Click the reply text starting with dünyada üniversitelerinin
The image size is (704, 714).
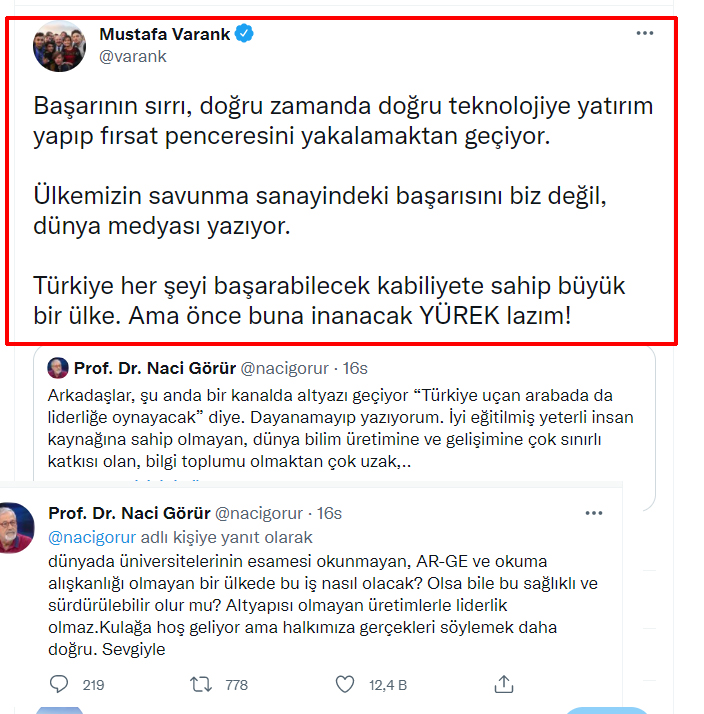coord(323,605)
